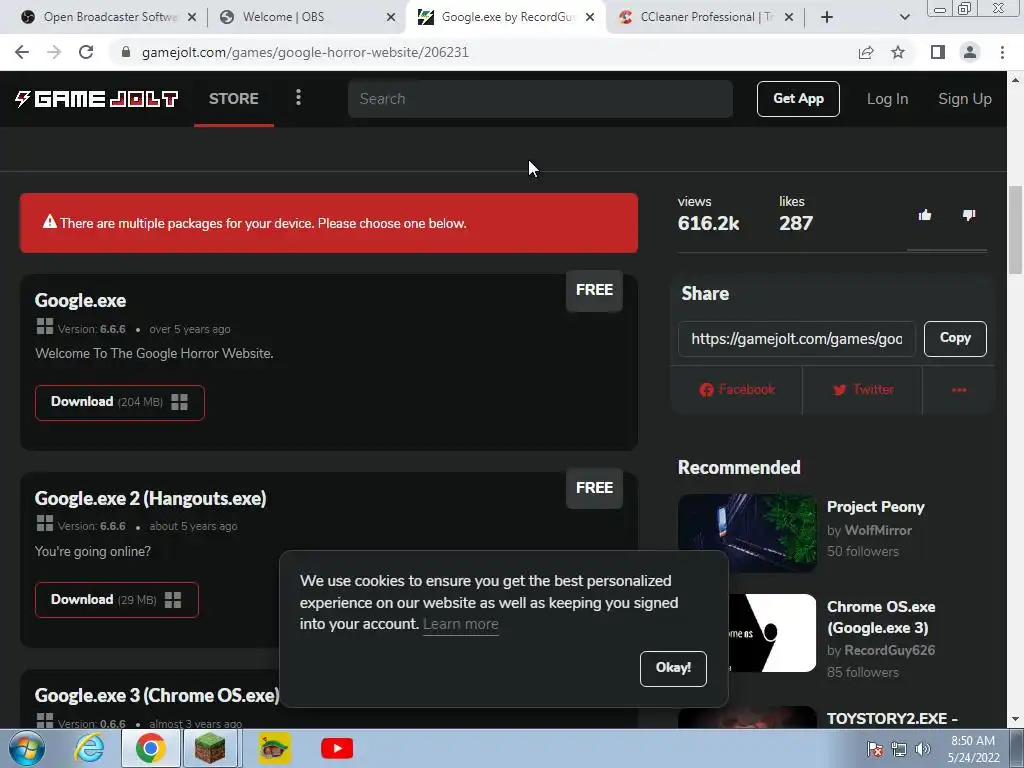Close the CCleaner Professional tab
The height and width of the screenshot is (768, 1024).
coord(789,17)
